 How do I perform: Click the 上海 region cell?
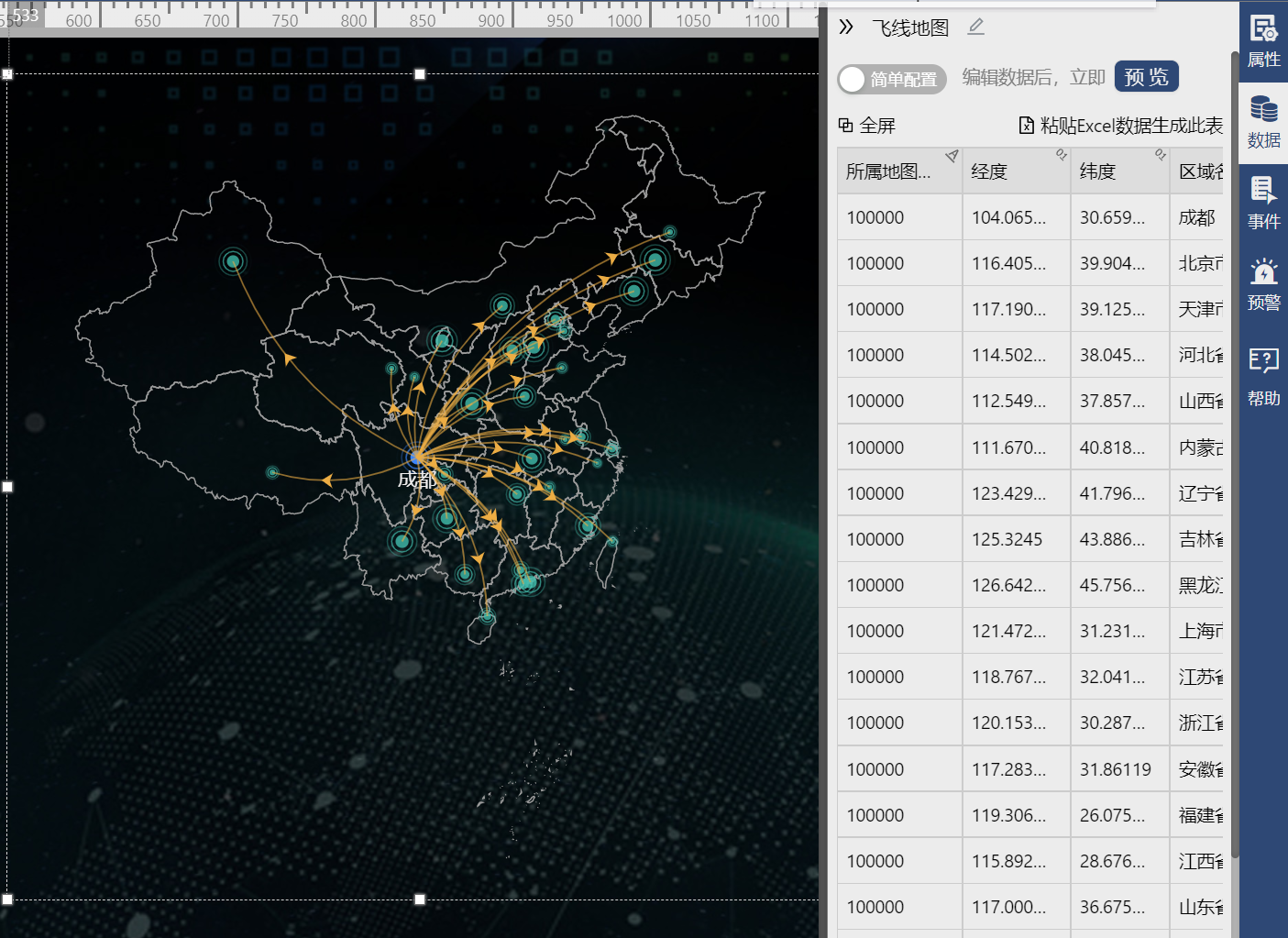(1197, 631)
